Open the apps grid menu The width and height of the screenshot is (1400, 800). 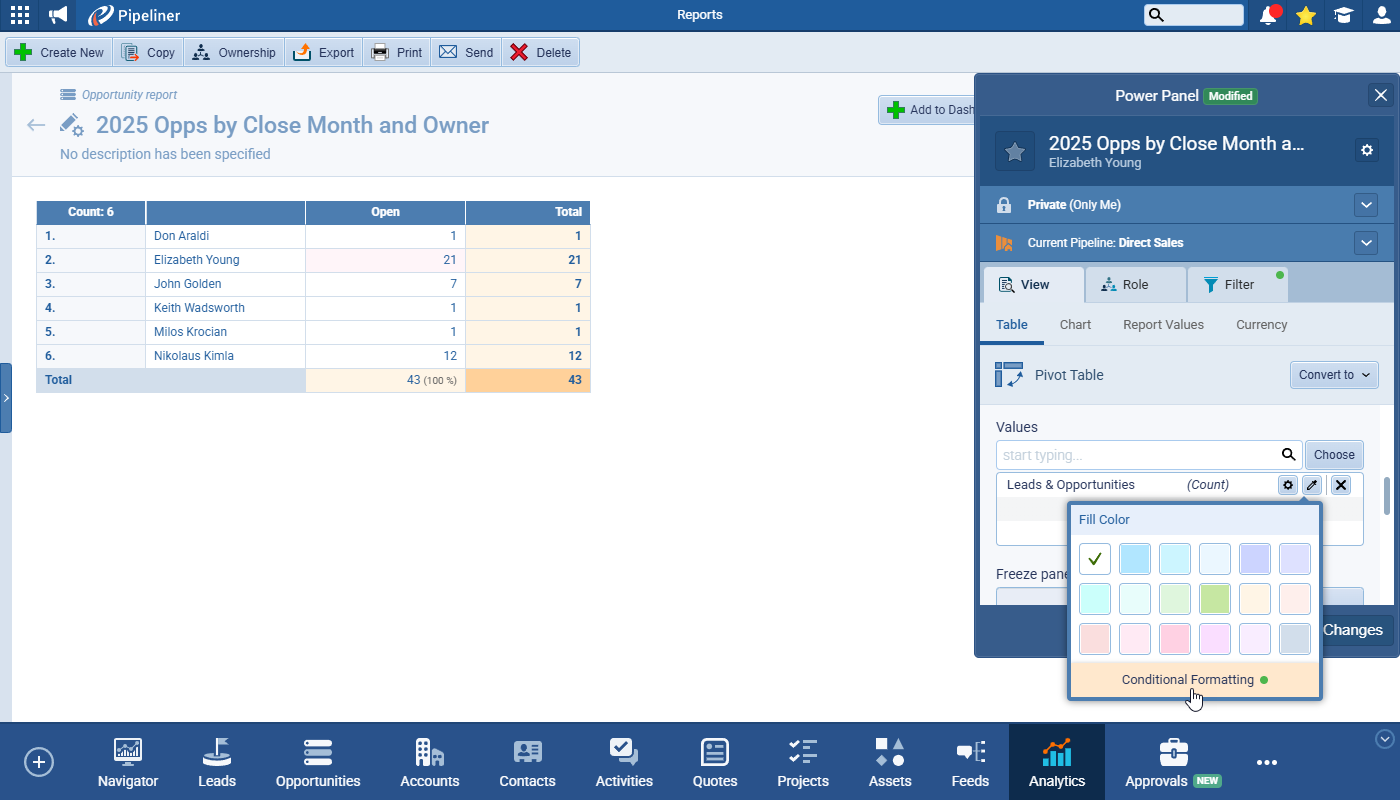coord(19,15)
